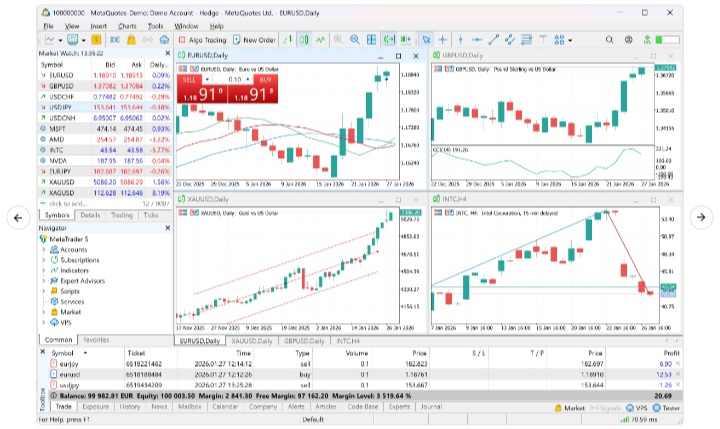Switch chart to bar chart mode
The image size is (720, 429).
(x=288, y=40)
